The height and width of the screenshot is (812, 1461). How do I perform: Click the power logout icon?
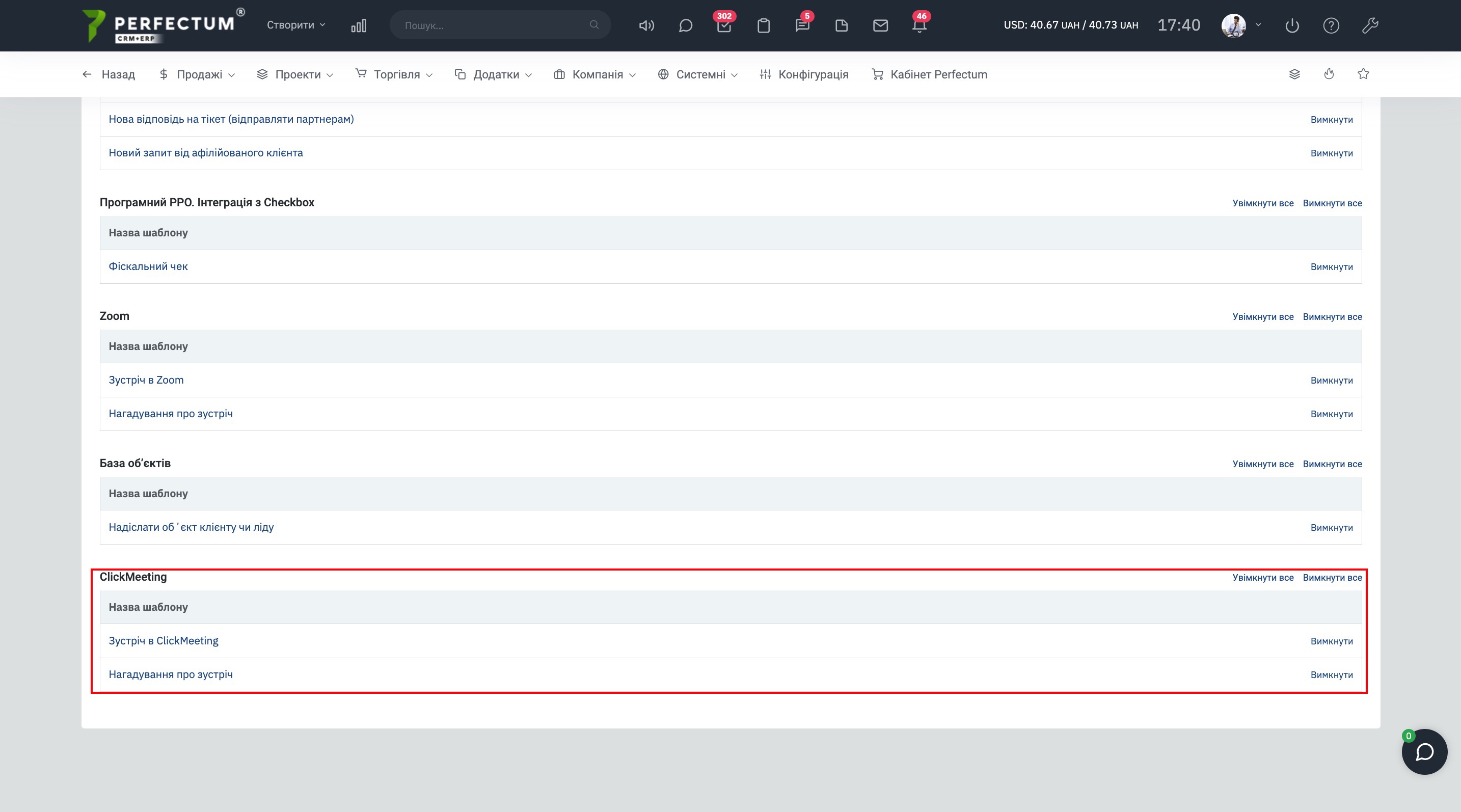click(x=1292, y=25)
